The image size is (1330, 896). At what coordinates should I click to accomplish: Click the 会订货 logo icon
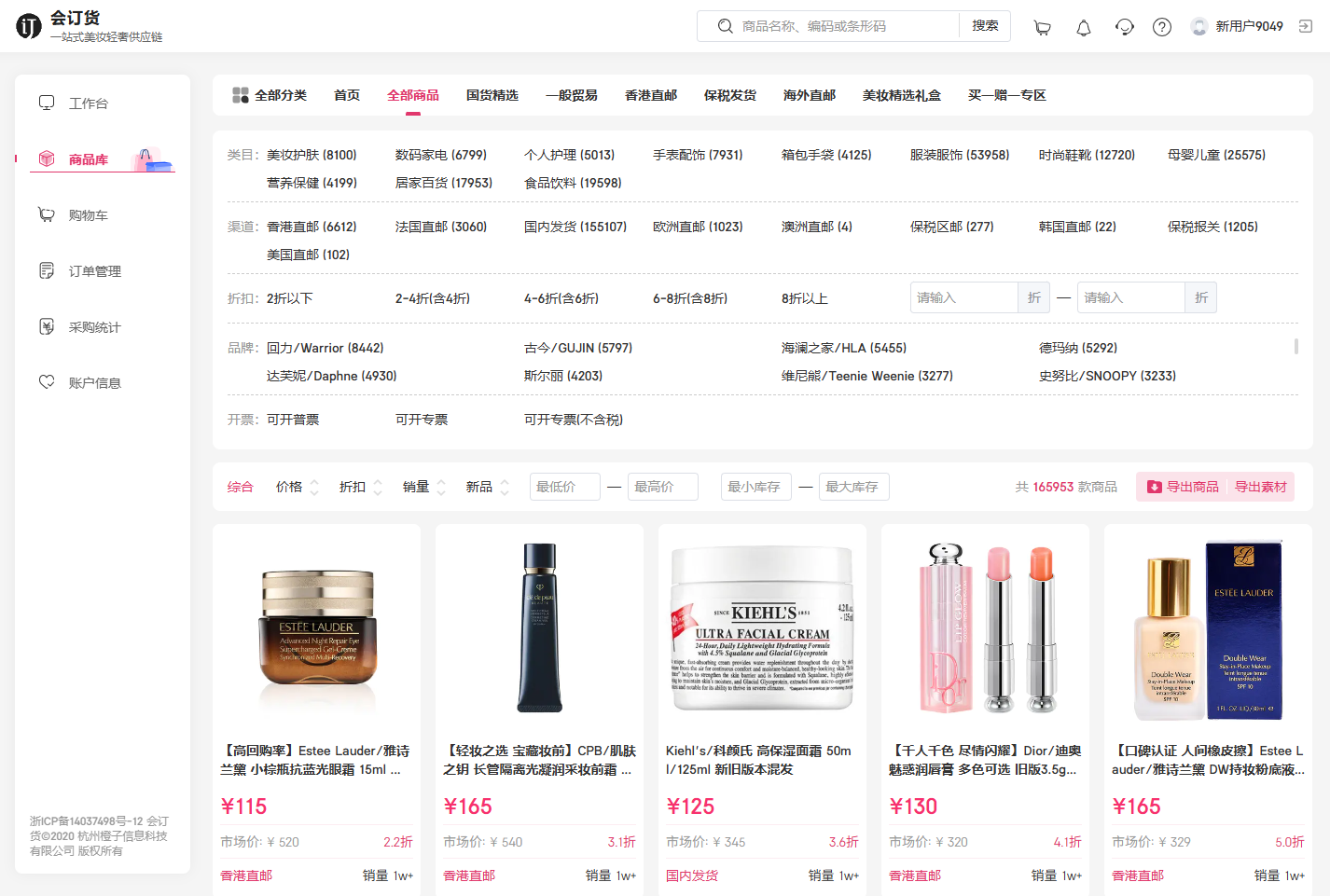pos(29,26)
